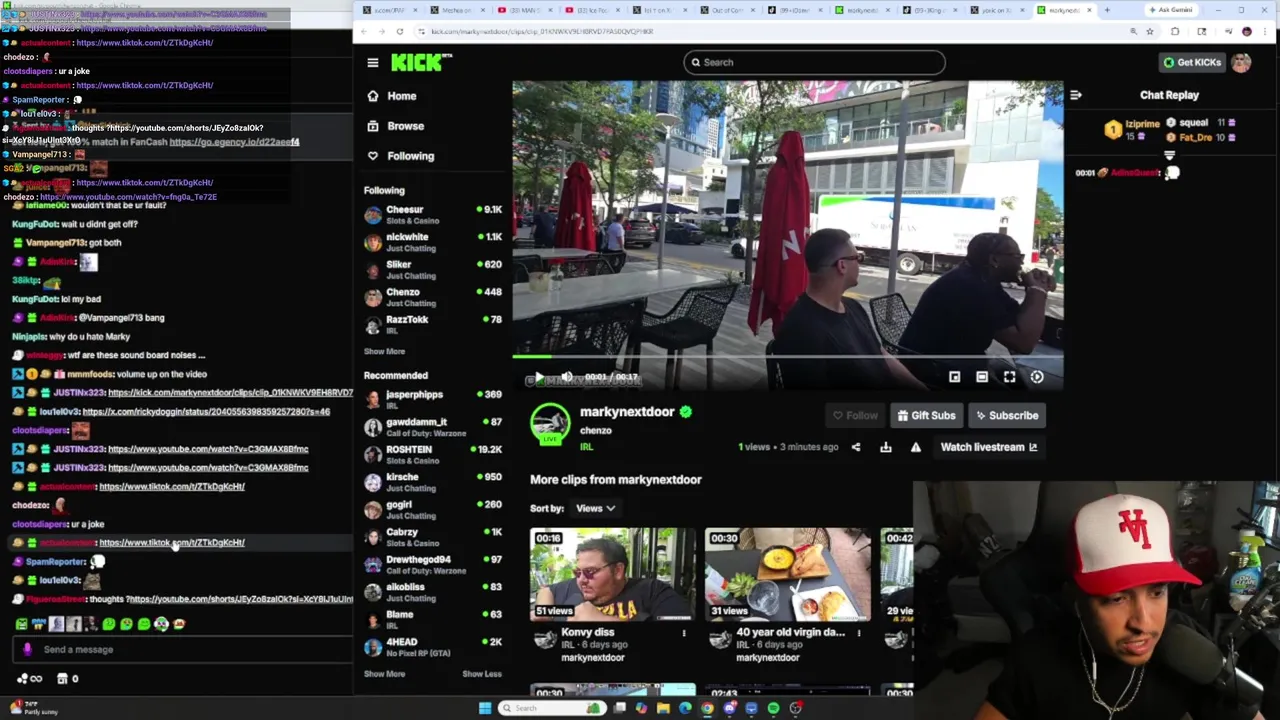Screen dimensions: 1280x720
Task: Open Chenzo channel in Following list
Action: point(433,297)
